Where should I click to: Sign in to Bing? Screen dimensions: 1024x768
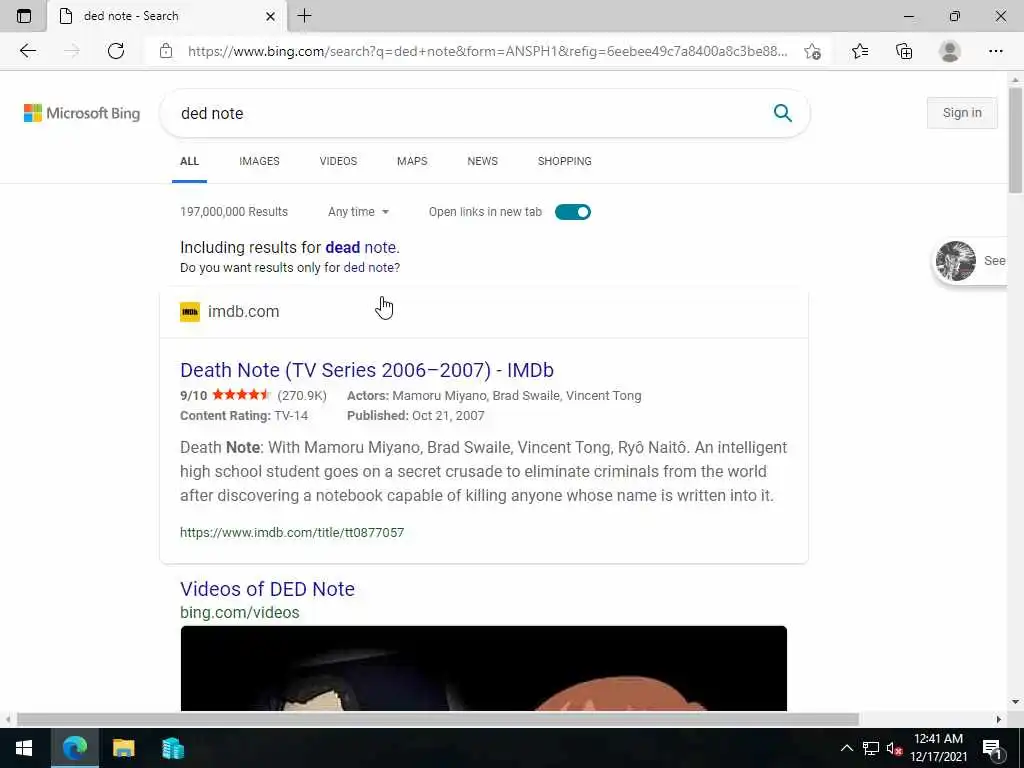click(962, 113)
